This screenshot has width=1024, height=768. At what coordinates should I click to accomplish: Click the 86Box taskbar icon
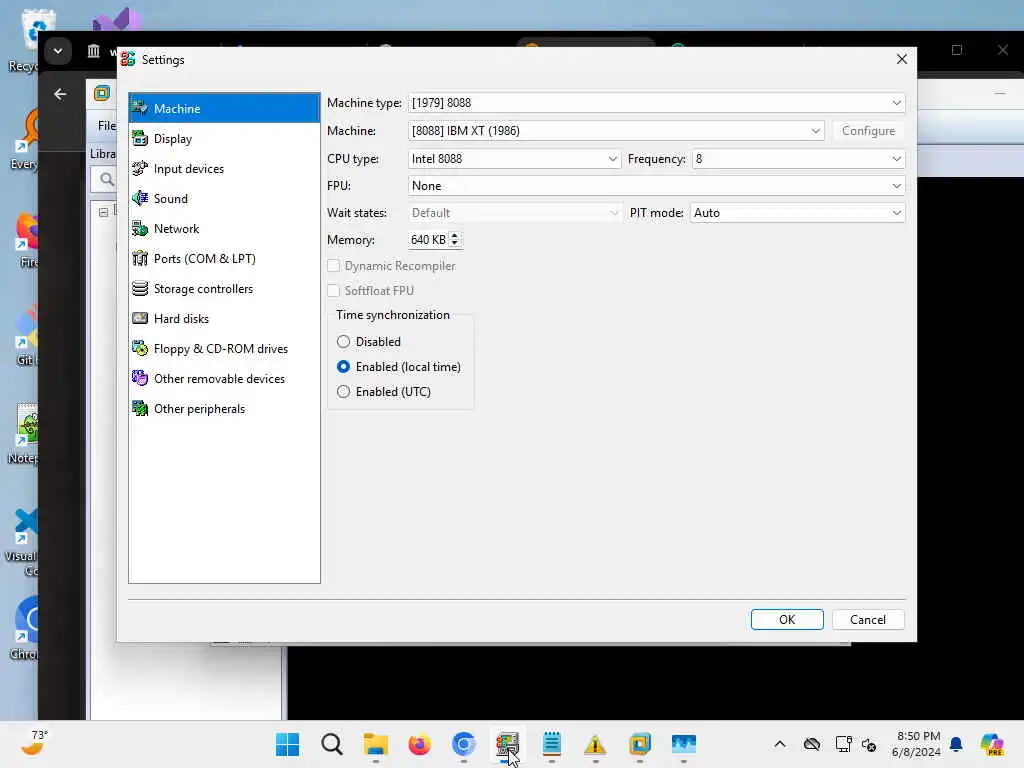(x=507, y=744)
